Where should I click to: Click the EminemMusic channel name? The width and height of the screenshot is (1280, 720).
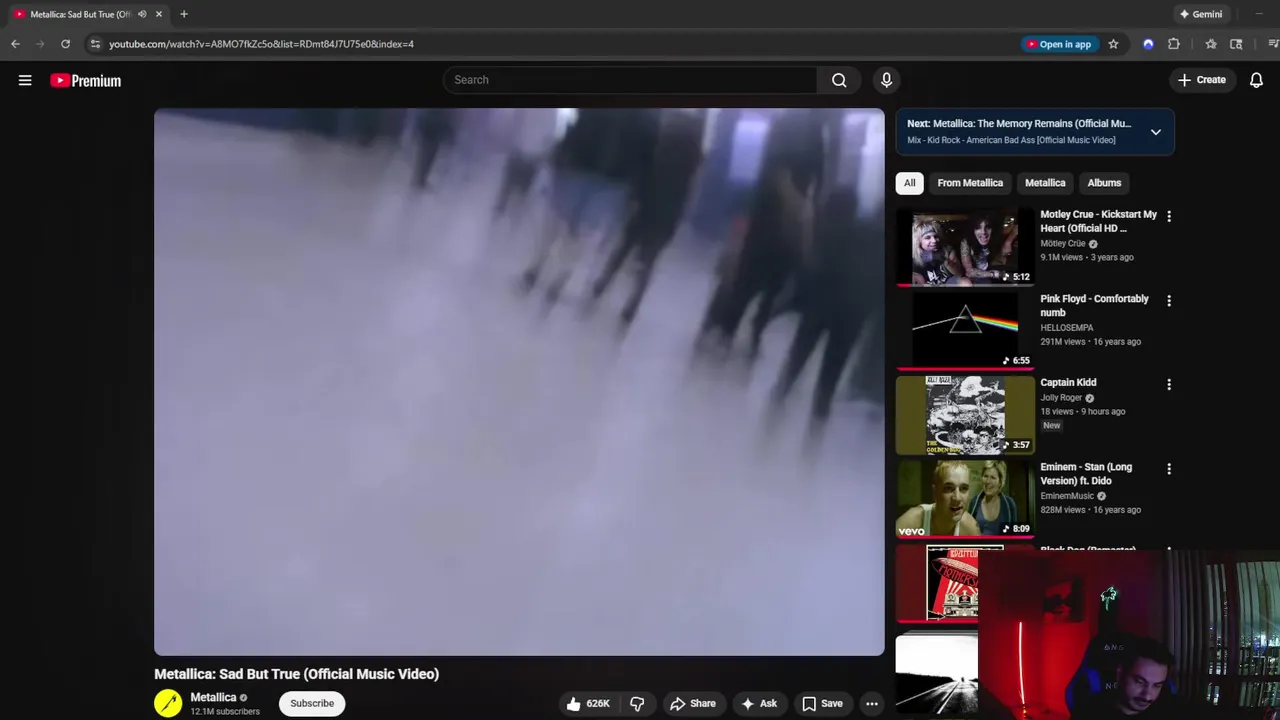pyautogui.click(x=1067, y=496)
